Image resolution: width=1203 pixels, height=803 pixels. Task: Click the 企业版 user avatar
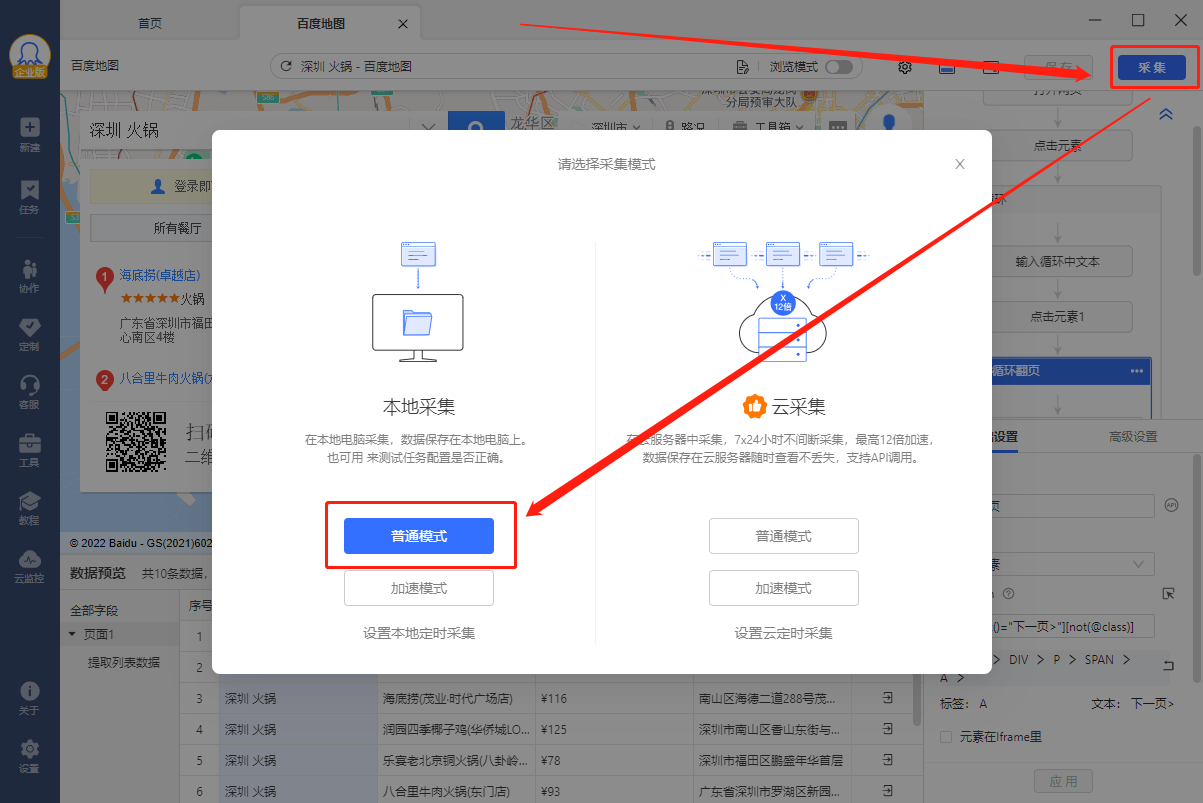pyautogui.click(x=30, y=58)
